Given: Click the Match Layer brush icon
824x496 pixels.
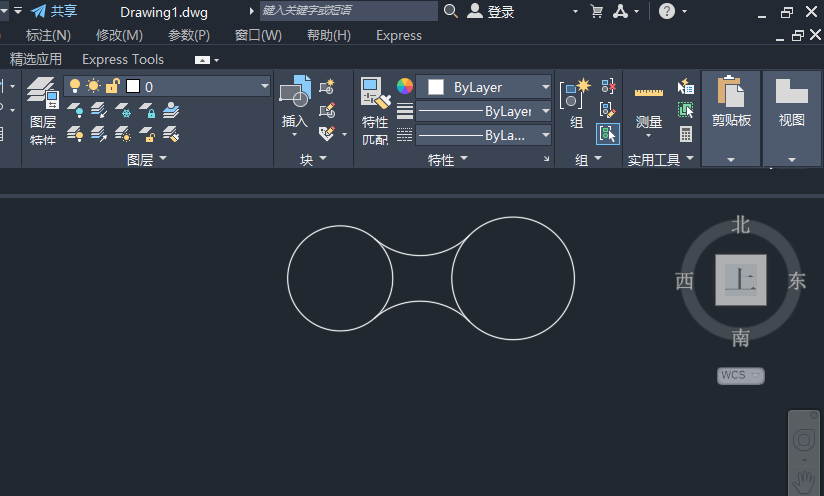Looking at the screenshot, I should coord(171,135).
